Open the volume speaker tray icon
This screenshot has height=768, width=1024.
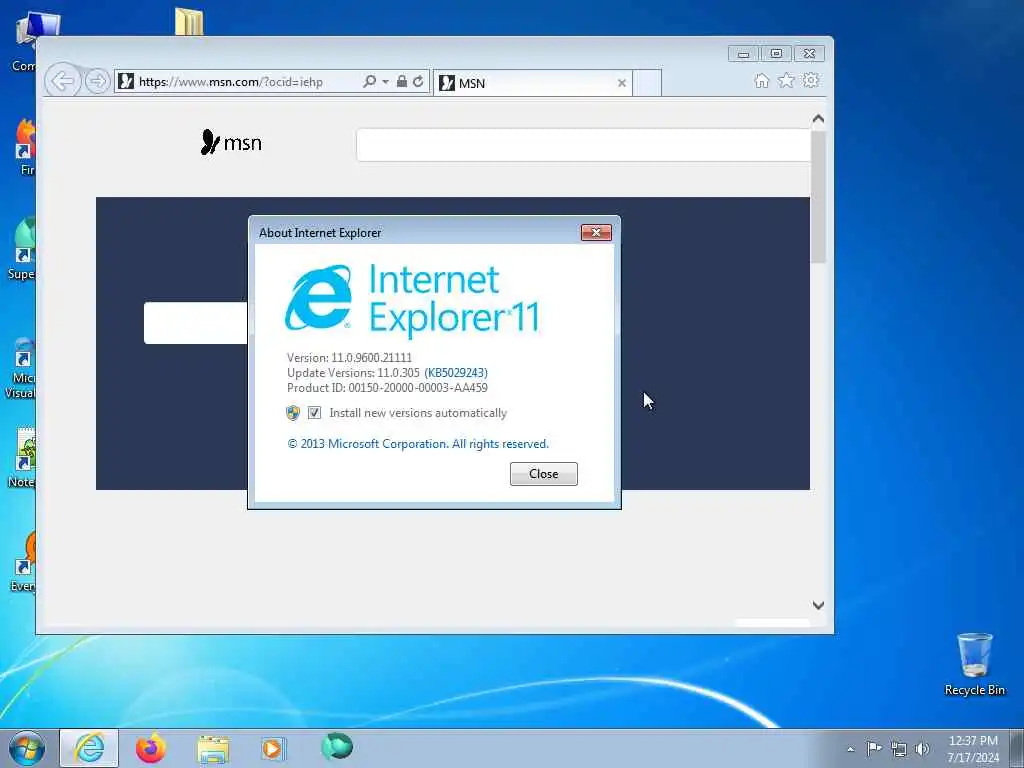pos(922,749)
